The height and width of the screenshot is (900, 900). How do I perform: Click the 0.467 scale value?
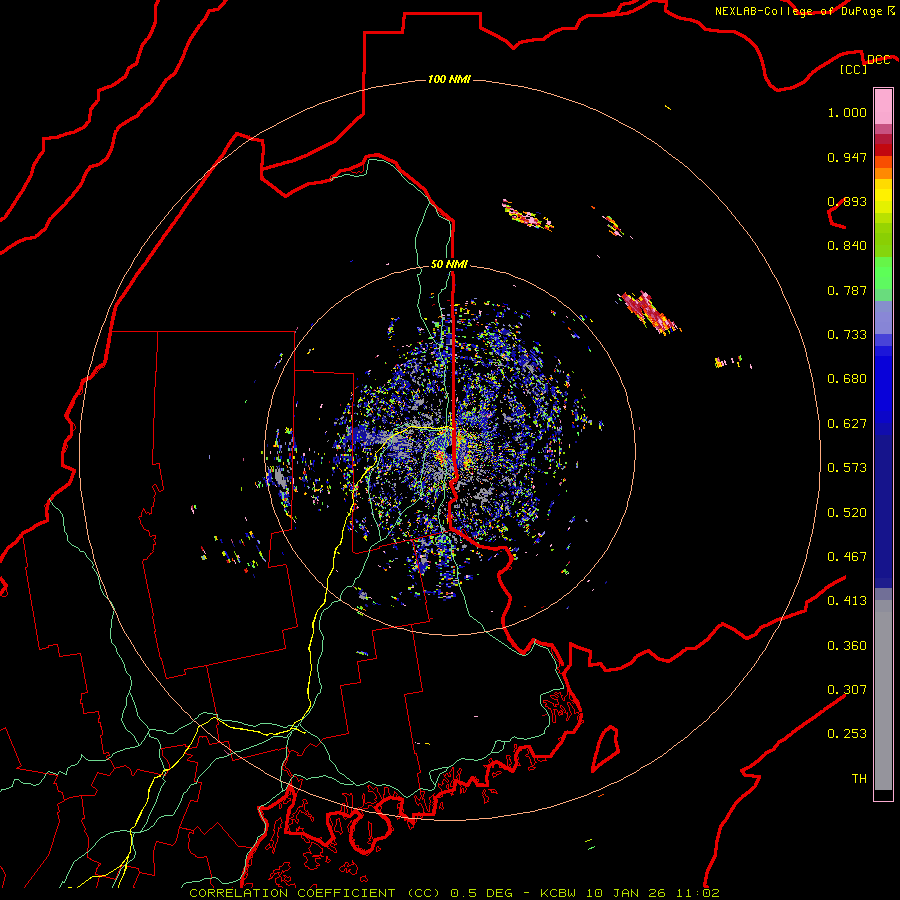coord(847,557)
